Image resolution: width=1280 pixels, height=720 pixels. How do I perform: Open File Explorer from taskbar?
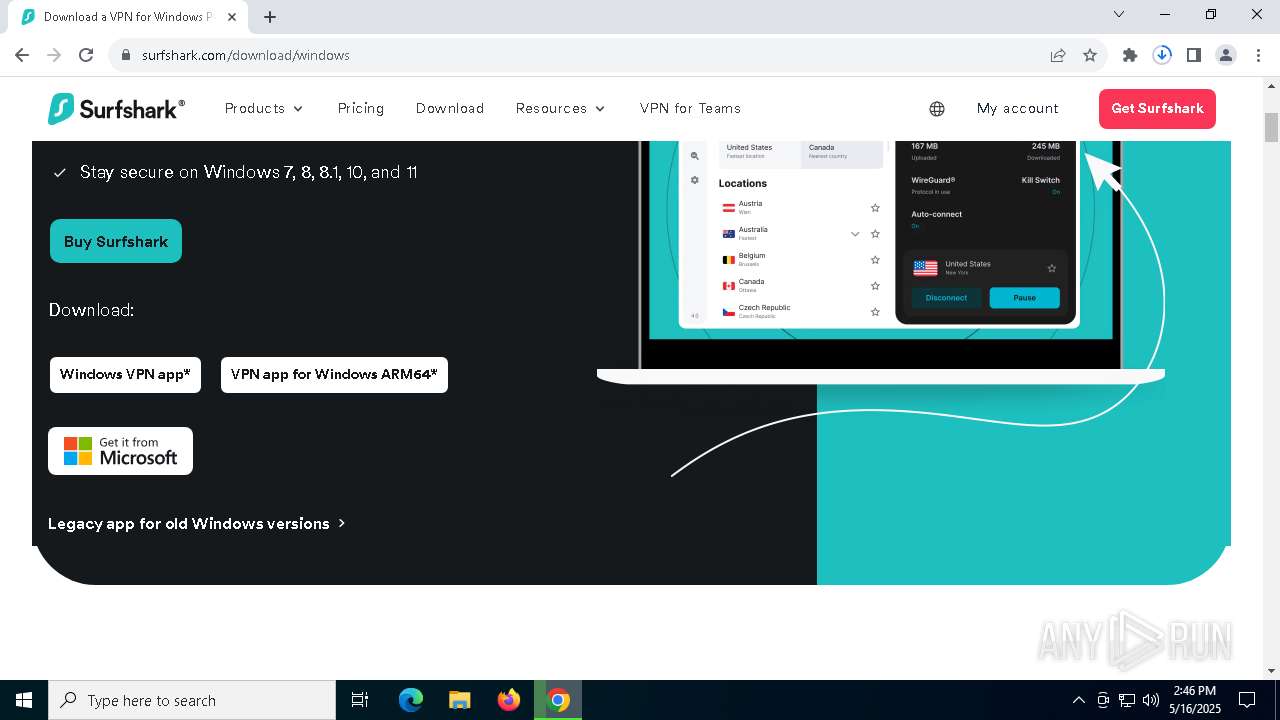460,700
